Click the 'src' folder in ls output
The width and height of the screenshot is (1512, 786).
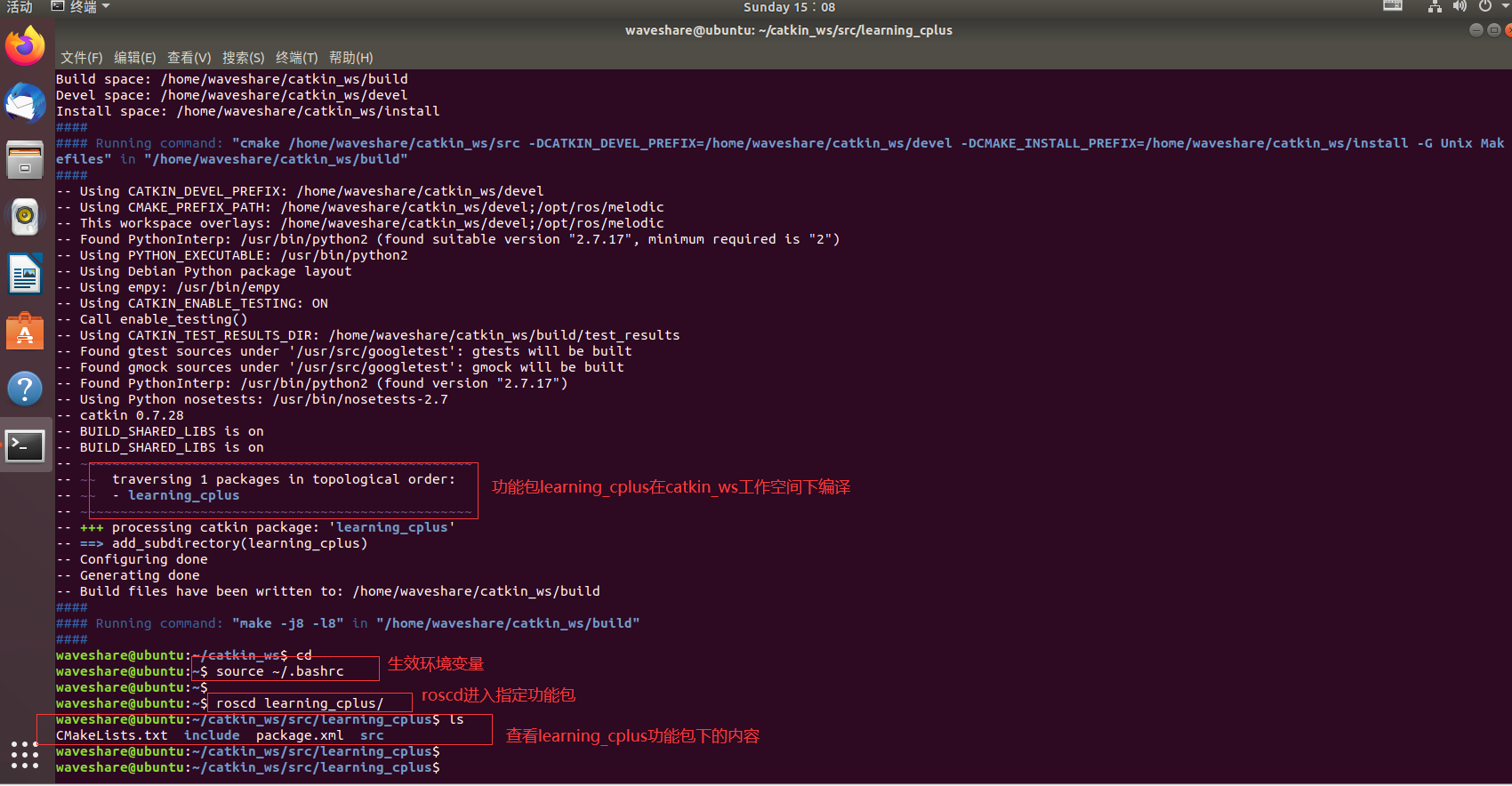tap(372, 735)
